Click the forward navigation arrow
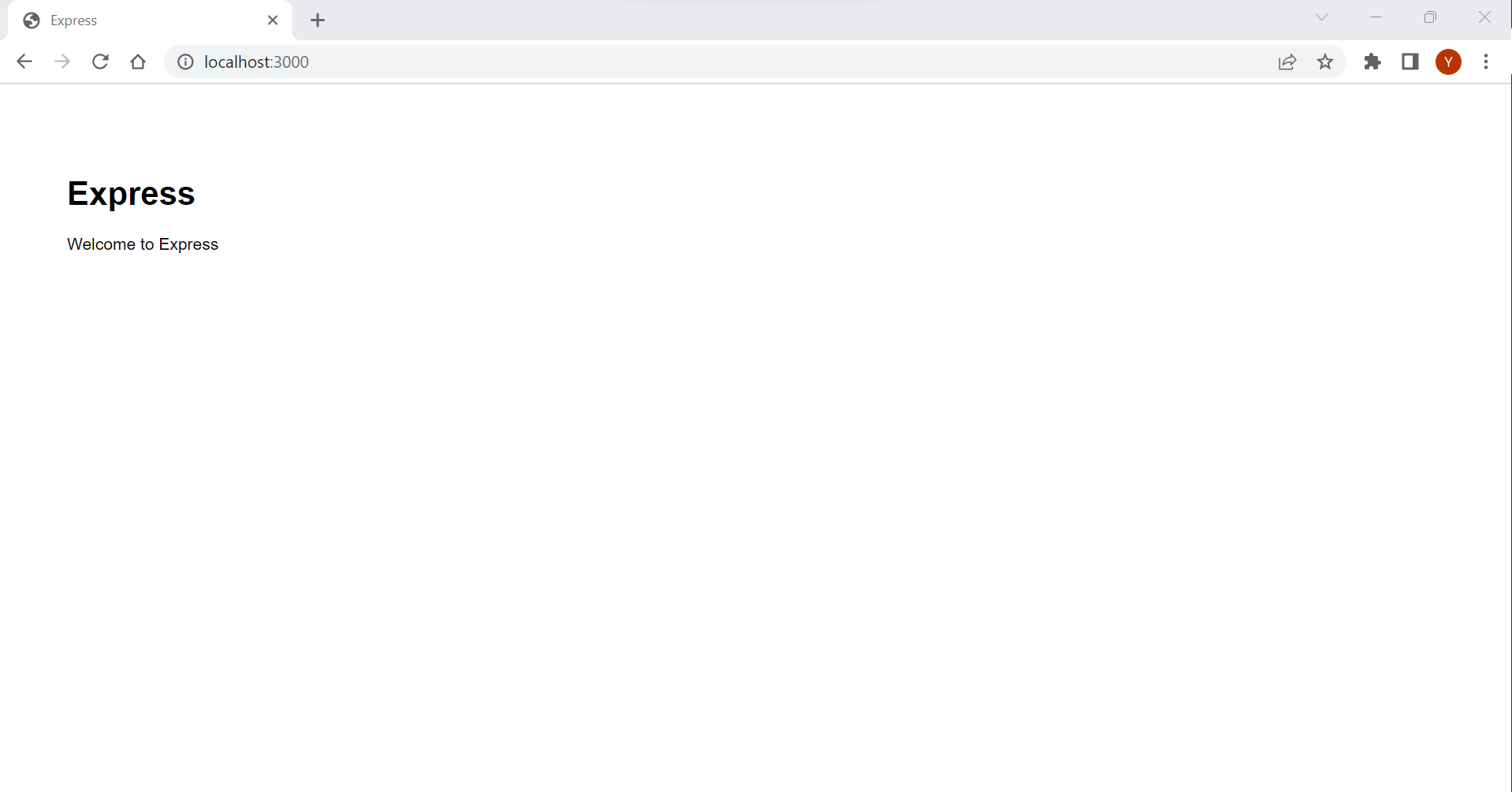Image resolution: width=1512 pixels, height=792 pixels. (62, 61)
